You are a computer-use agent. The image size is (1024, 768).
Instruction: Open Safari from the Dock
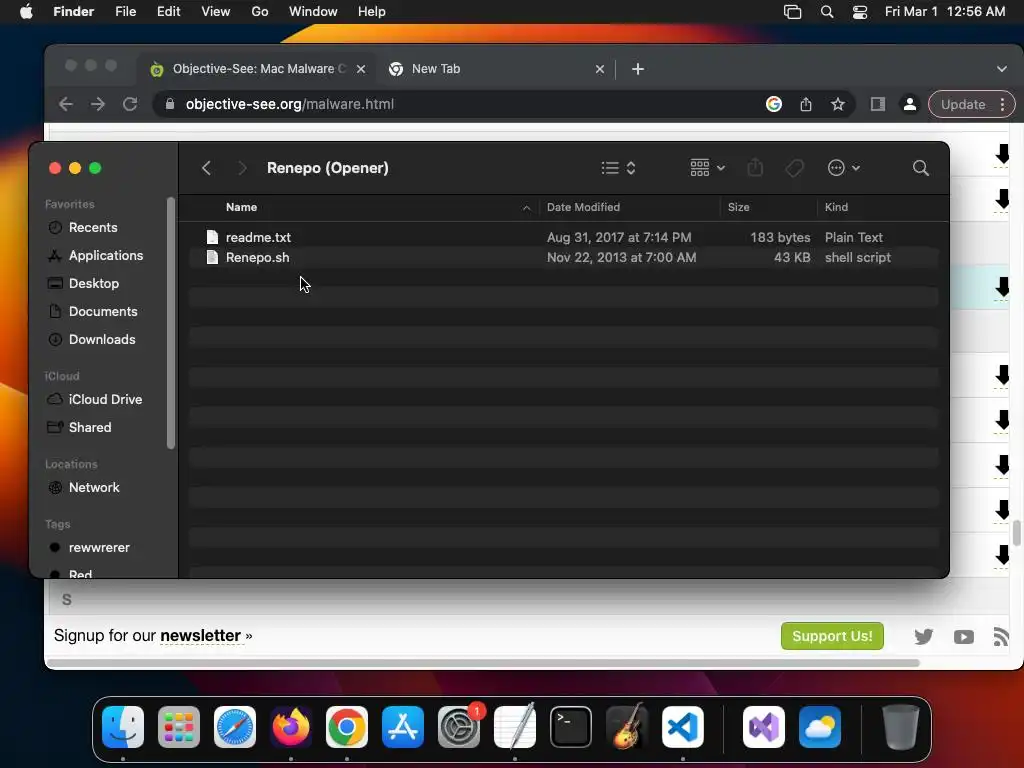coord(235,727)
